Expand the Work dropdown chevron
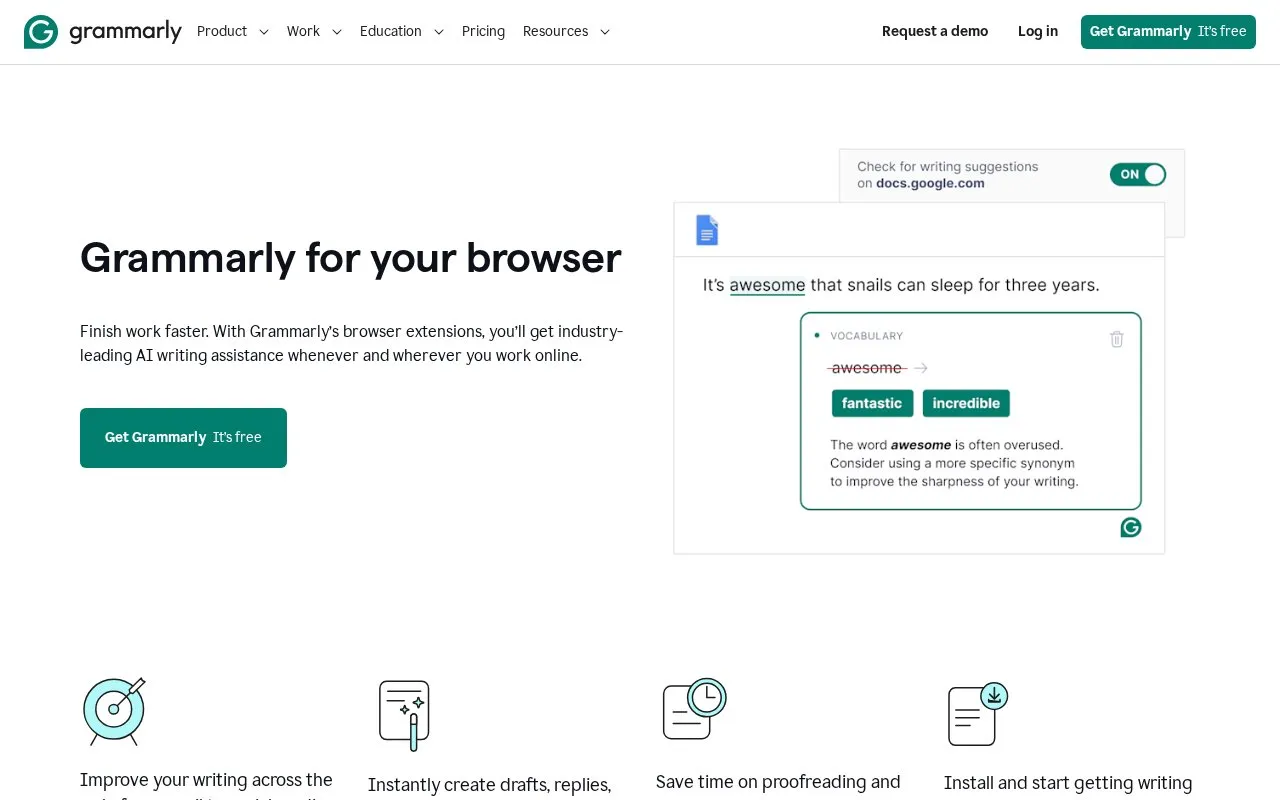The width and height of the screenshot is (1280, 800). [337, 32]
